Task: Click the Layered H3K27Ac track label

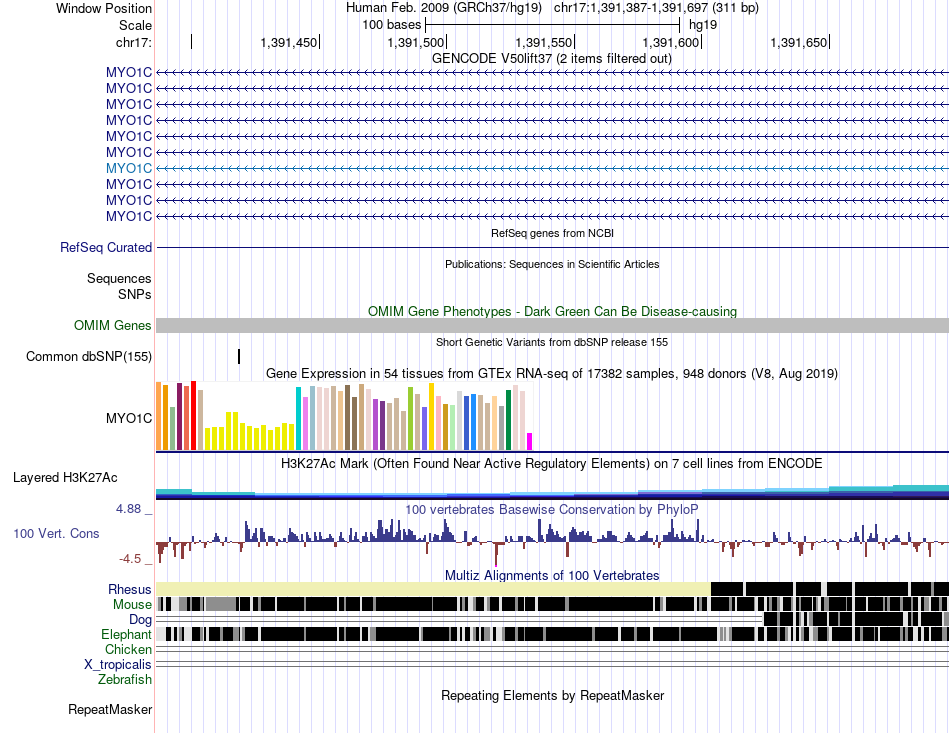Action: pos(65,477)
